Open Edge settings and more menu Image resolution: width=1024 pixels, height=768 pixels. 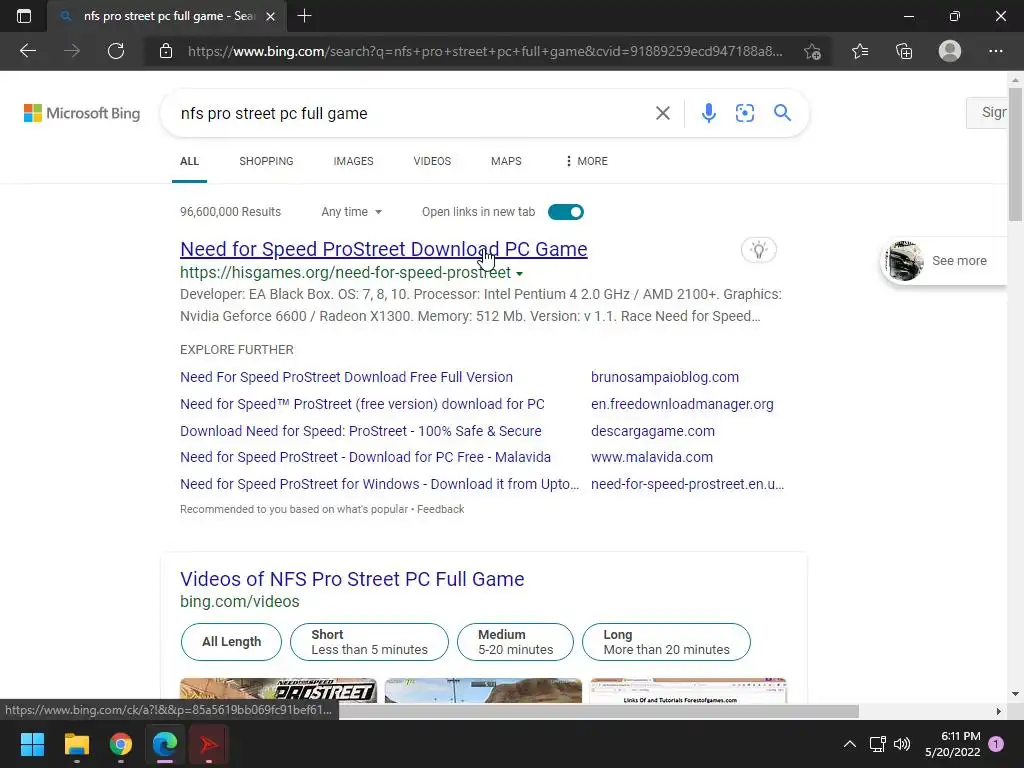click(995, 51)
